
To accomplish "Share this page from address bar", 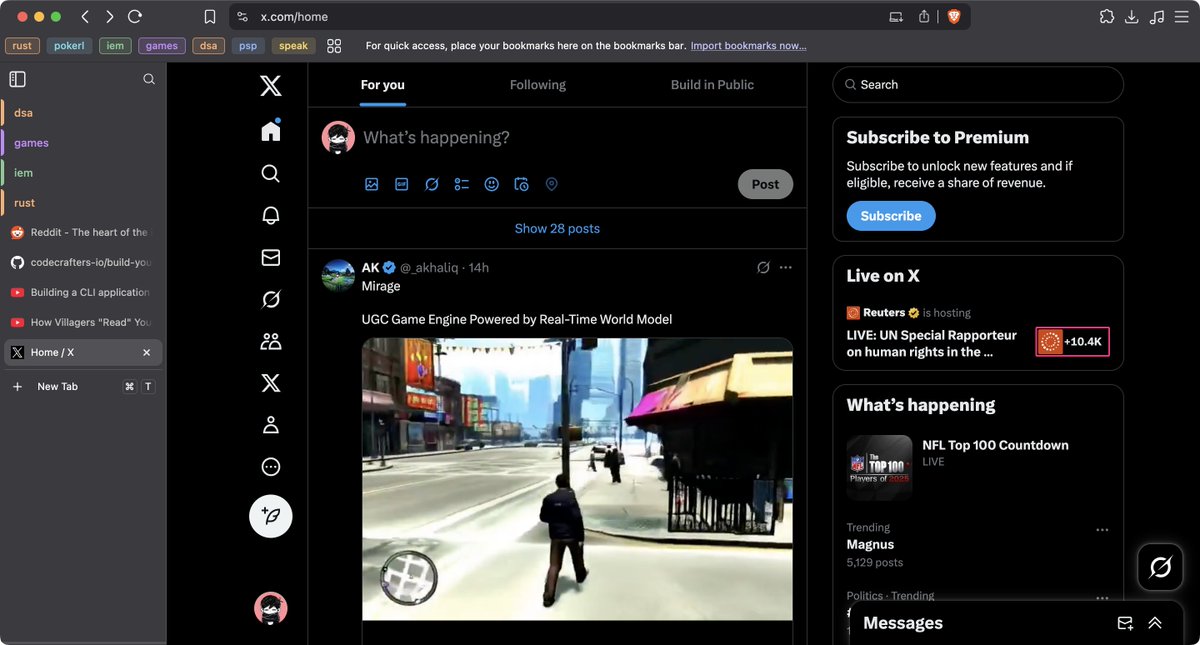I will 924,16.
